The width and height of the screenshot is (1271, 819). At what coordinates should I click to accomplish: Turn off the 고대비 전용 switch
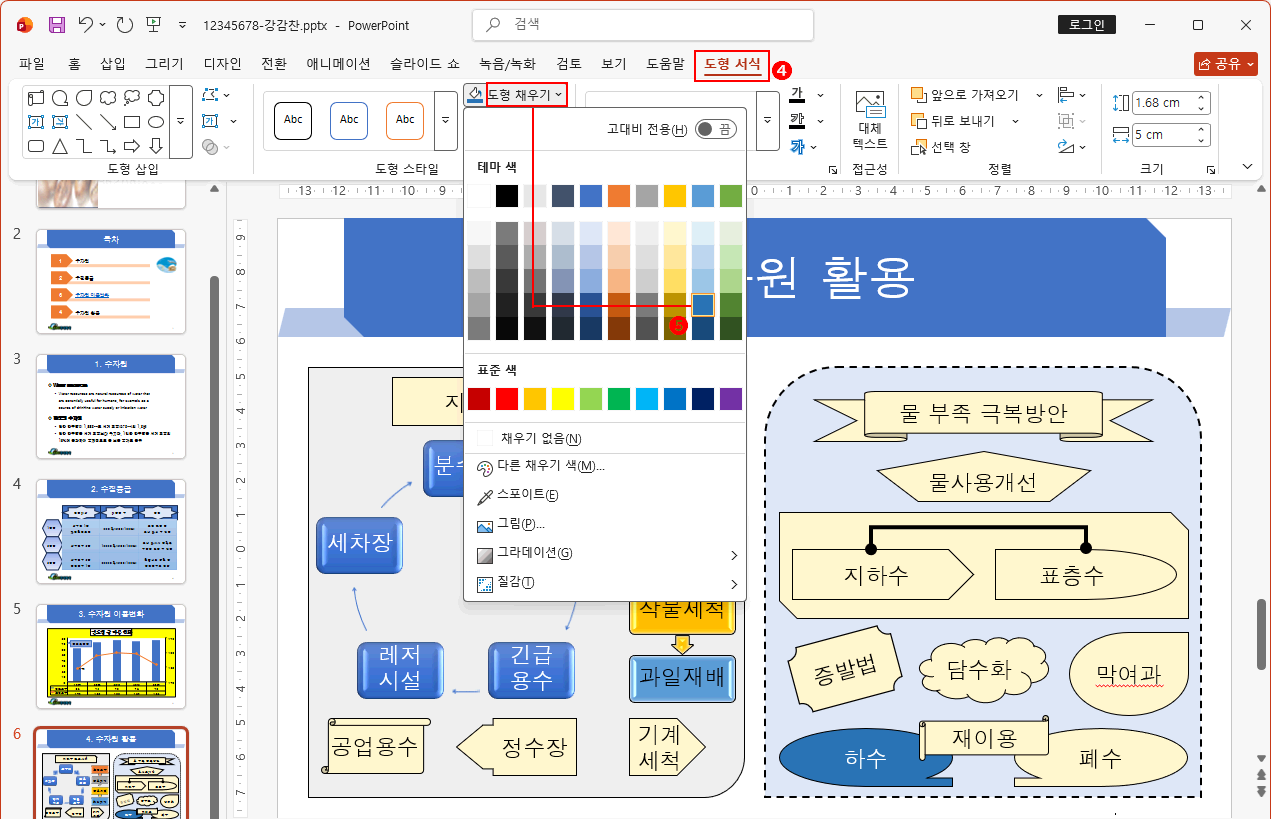[717, 129]
